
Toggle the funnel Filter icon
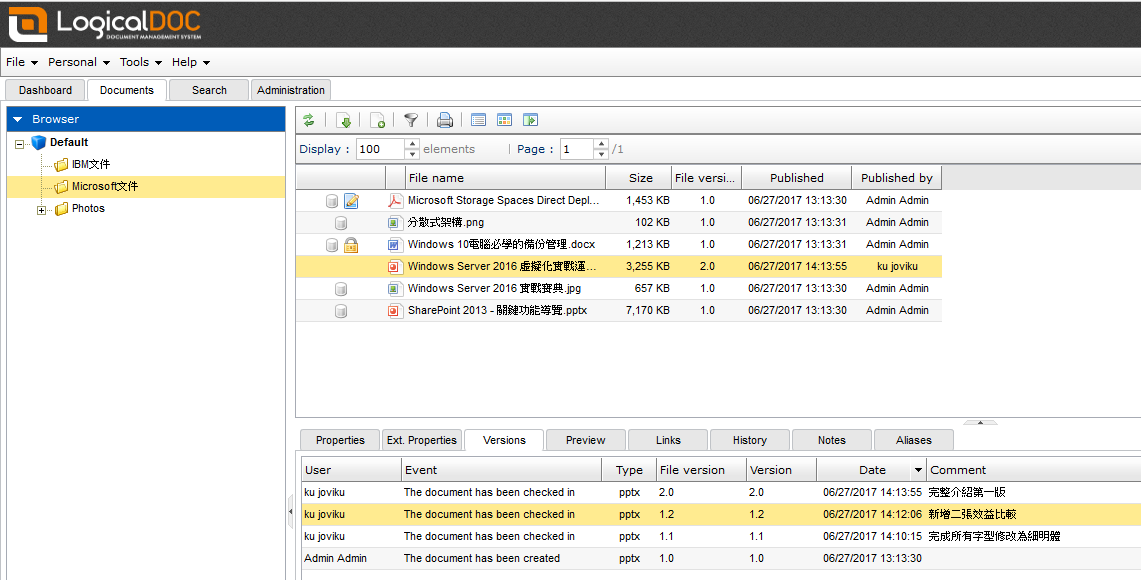(x=411, y=120)
